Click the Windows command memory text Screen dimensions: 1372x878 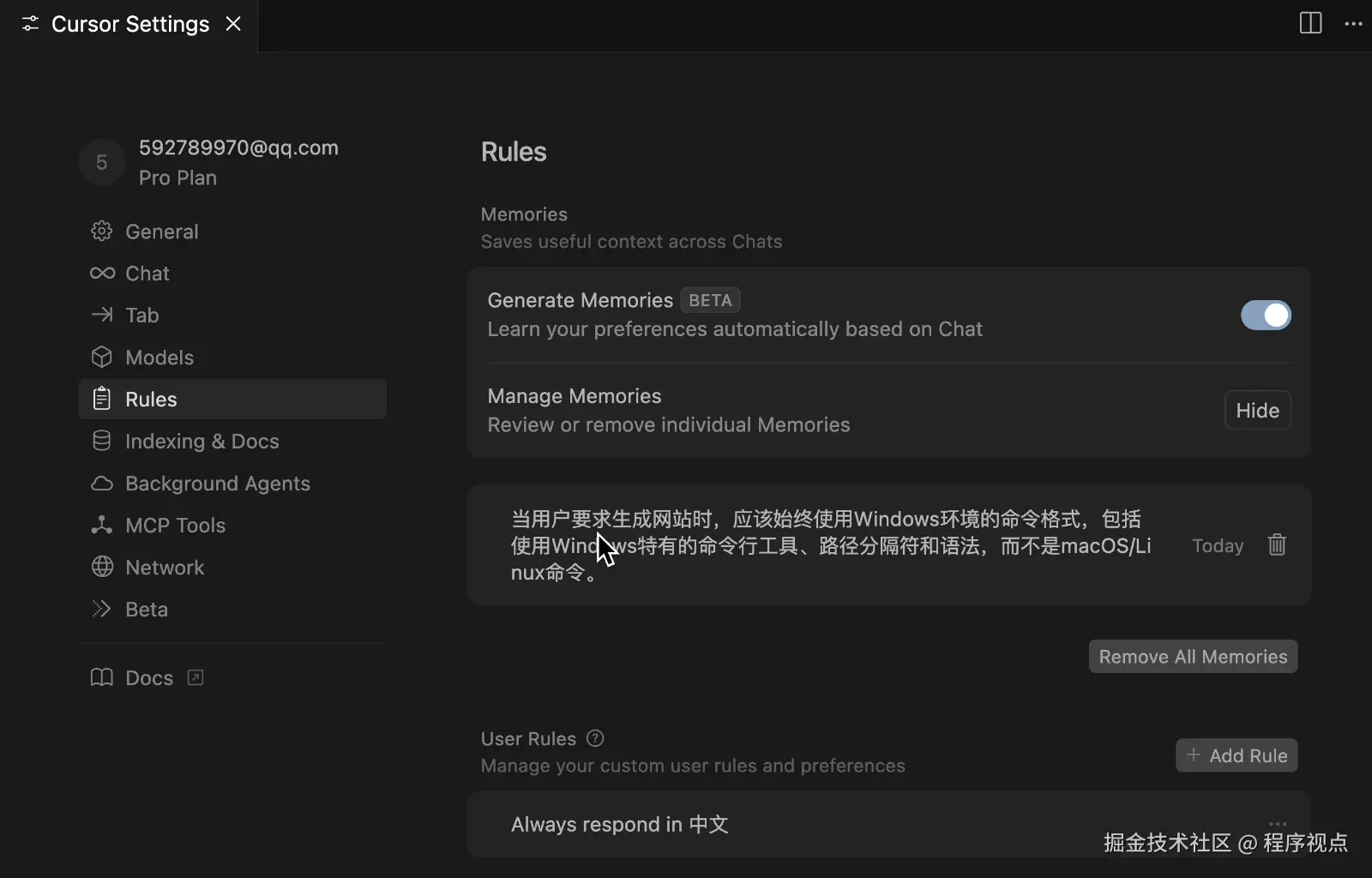click(831, 545)
